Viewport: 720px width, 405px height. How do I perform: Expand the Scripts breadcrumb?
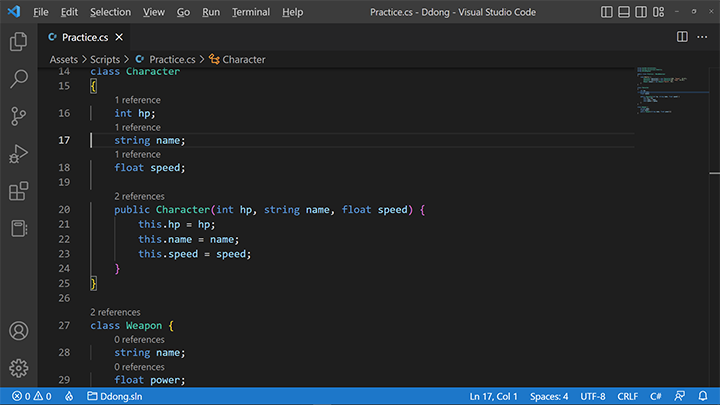[x=105, y=59]
